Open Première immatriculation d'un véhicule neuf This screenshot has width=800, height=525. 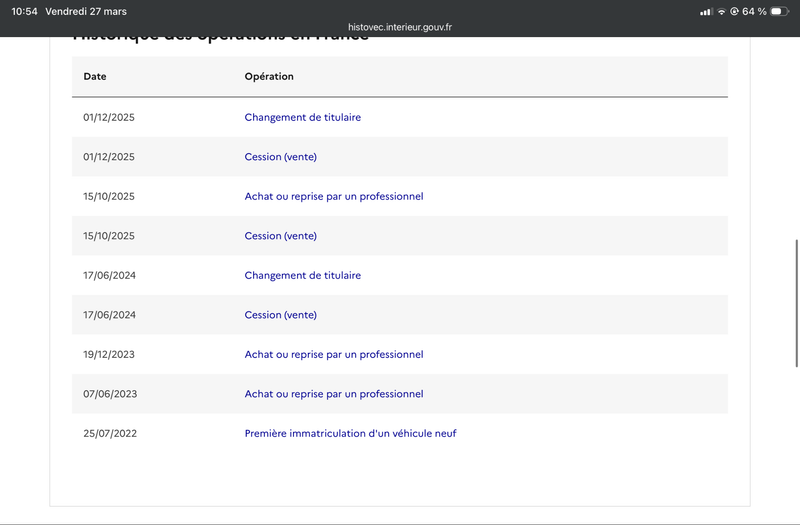(x=351, y=433)
